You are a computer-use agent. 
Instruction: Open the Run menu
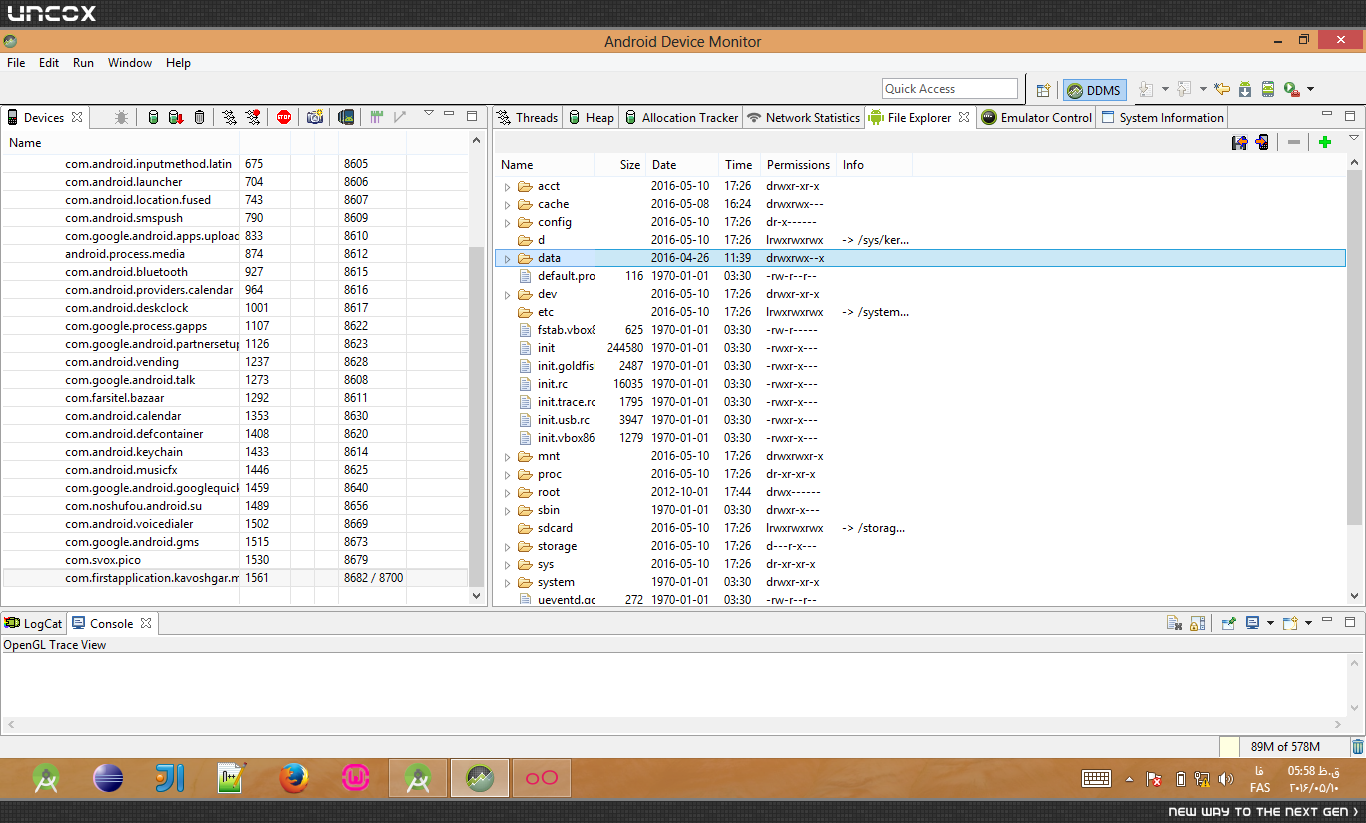click(x=83, y=62)
